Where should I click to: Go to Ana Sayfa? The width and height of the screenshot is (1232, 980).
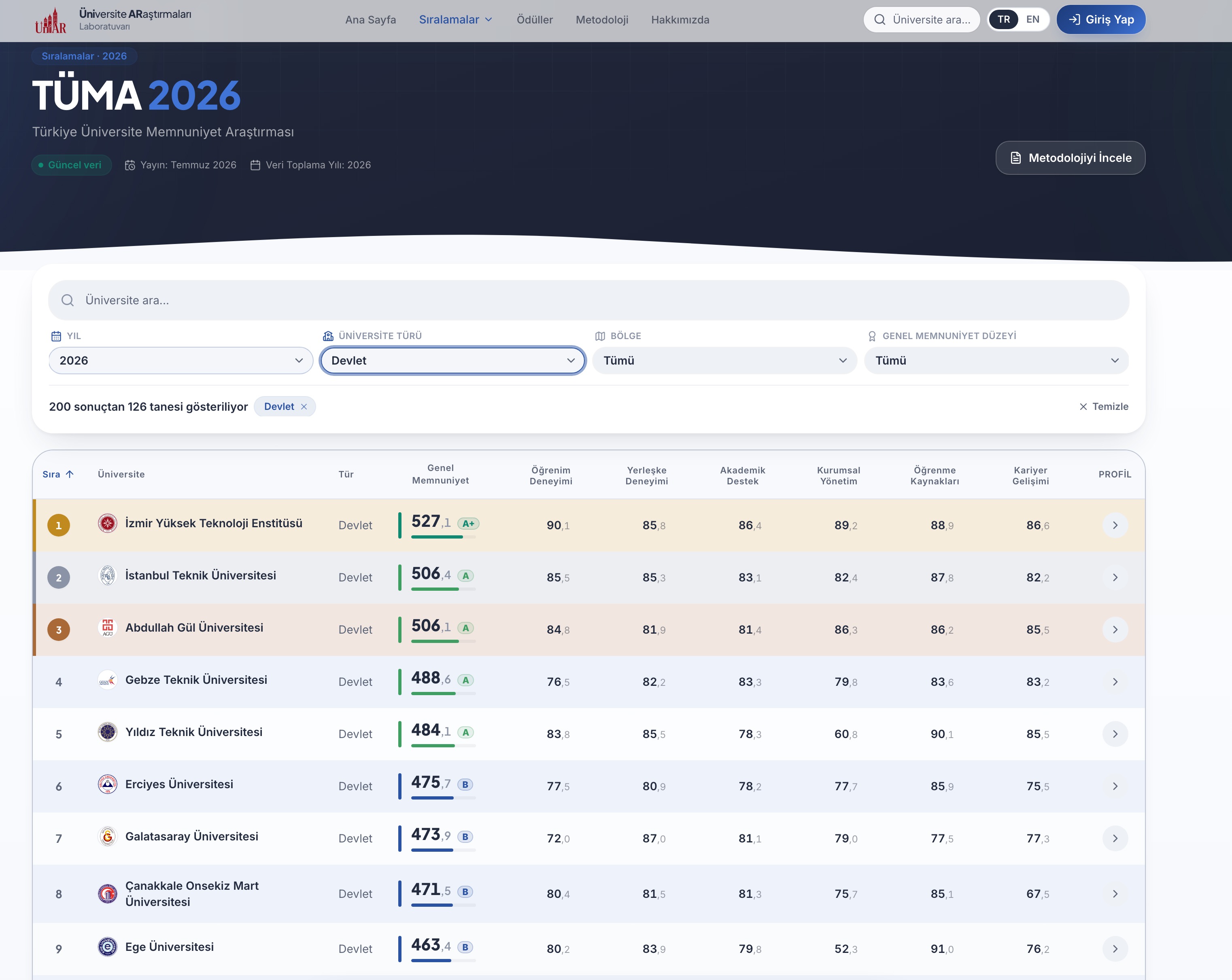(x=370, y=20)
